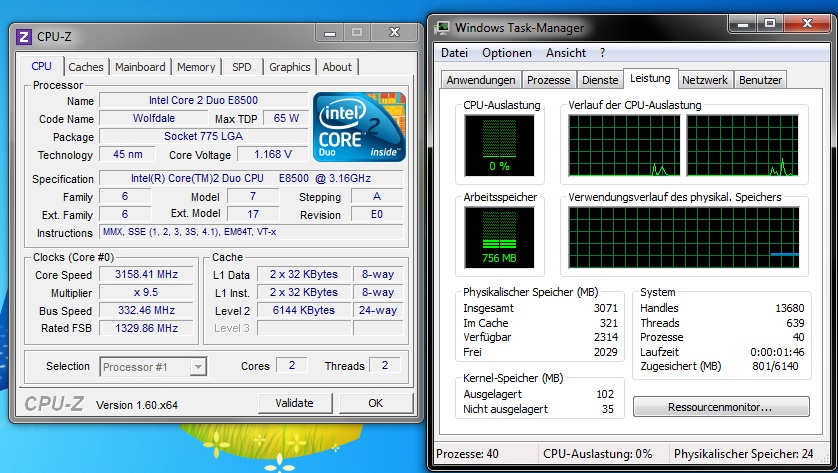Click the Core Voltage value 1.168 V
Screen dimensions: 838x473
click(x=273, y=154)
